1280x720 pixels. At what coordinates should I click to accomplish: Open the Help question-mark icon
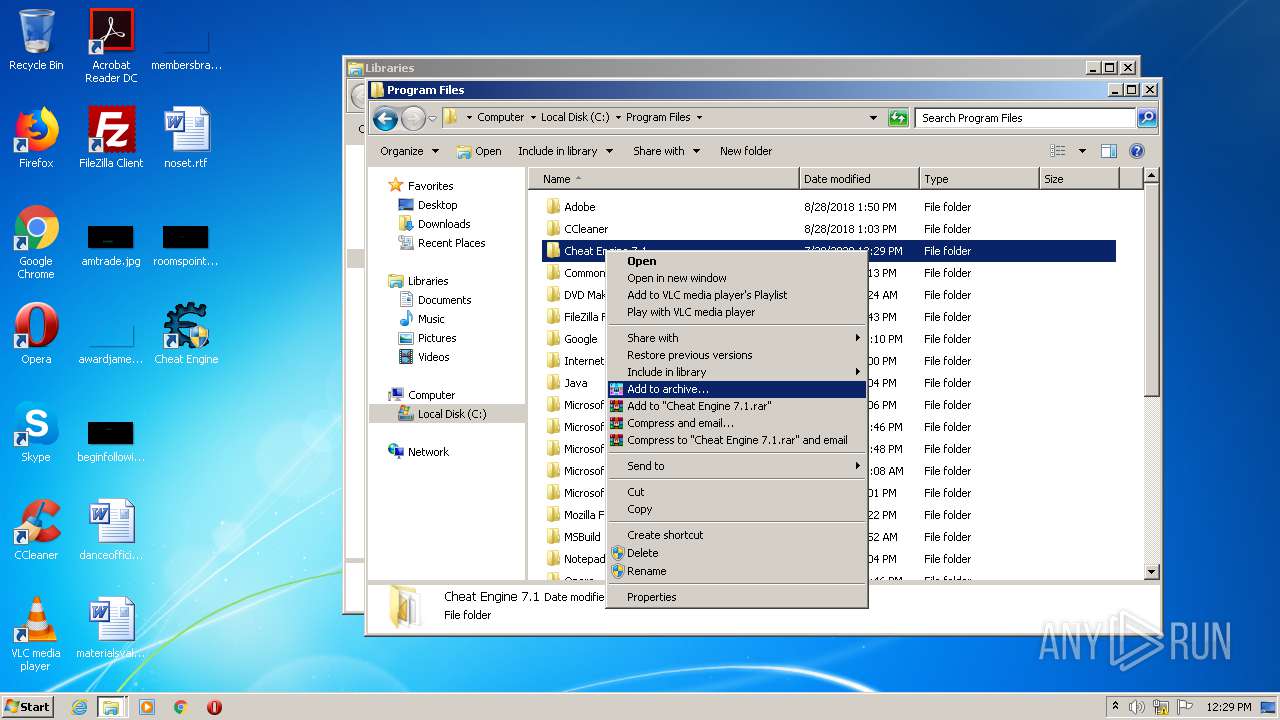(x=1137, y=151)
